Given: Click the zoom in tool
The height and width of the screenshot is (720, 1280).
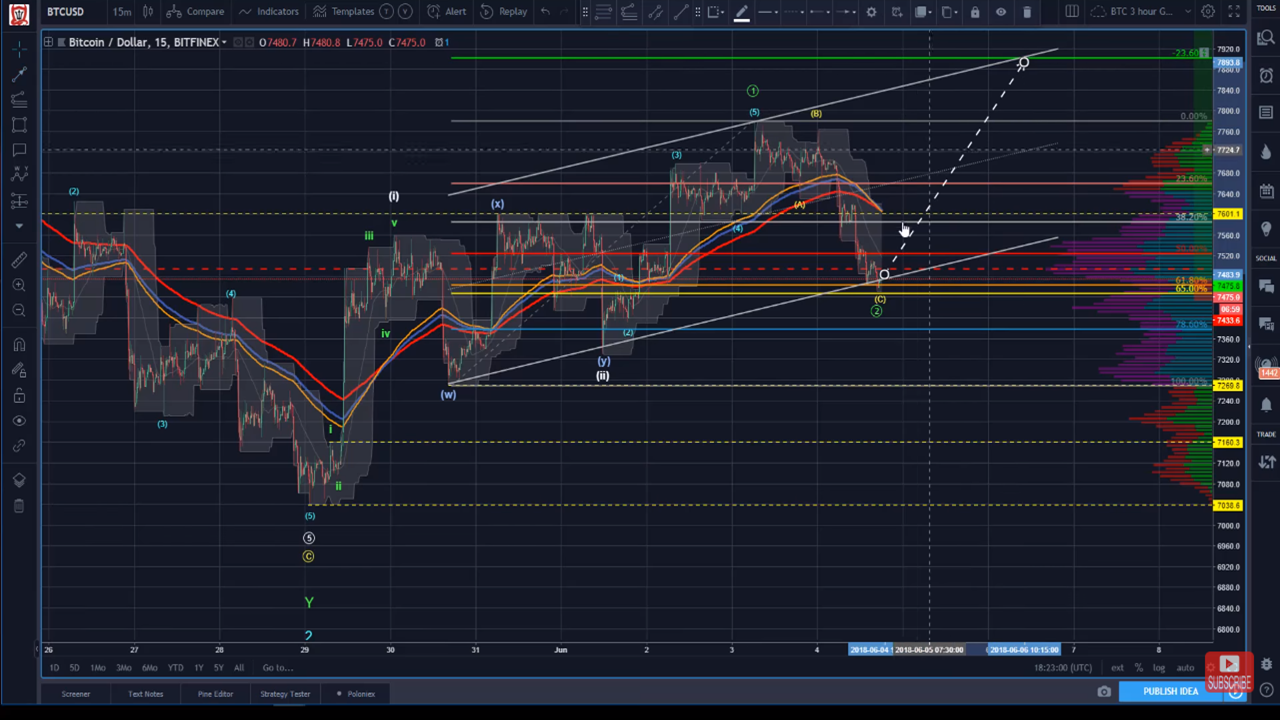Looking at the screenshot, I should coord(19,285).
